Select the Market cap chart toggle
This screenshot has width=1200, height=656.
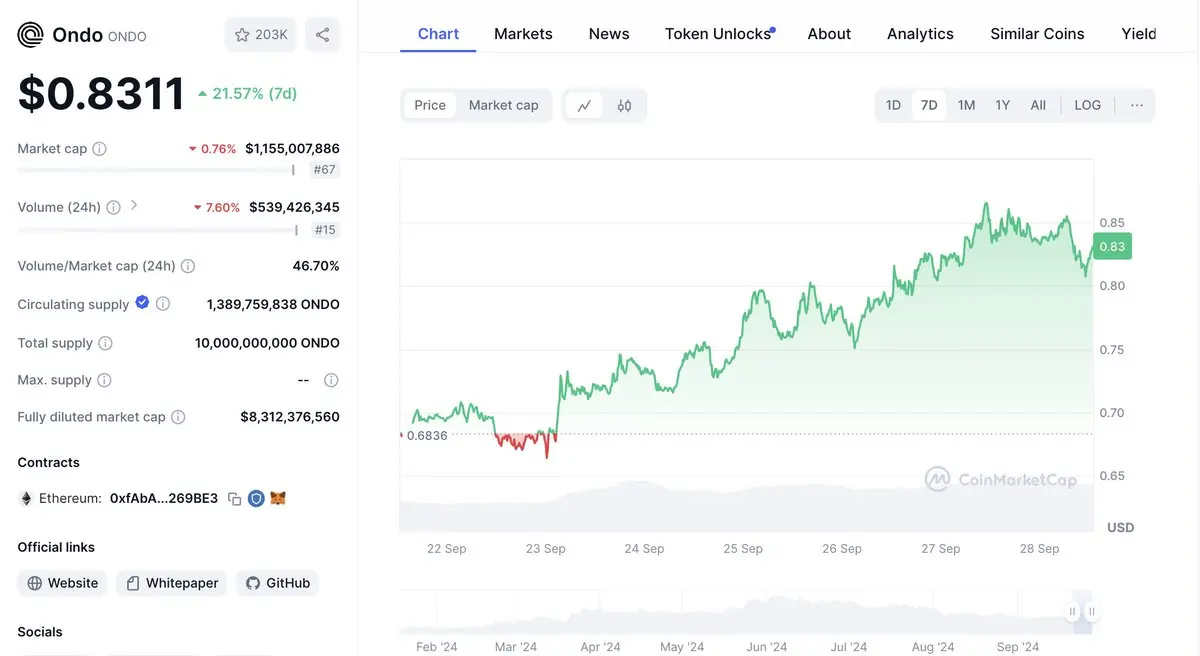[503, 105]
